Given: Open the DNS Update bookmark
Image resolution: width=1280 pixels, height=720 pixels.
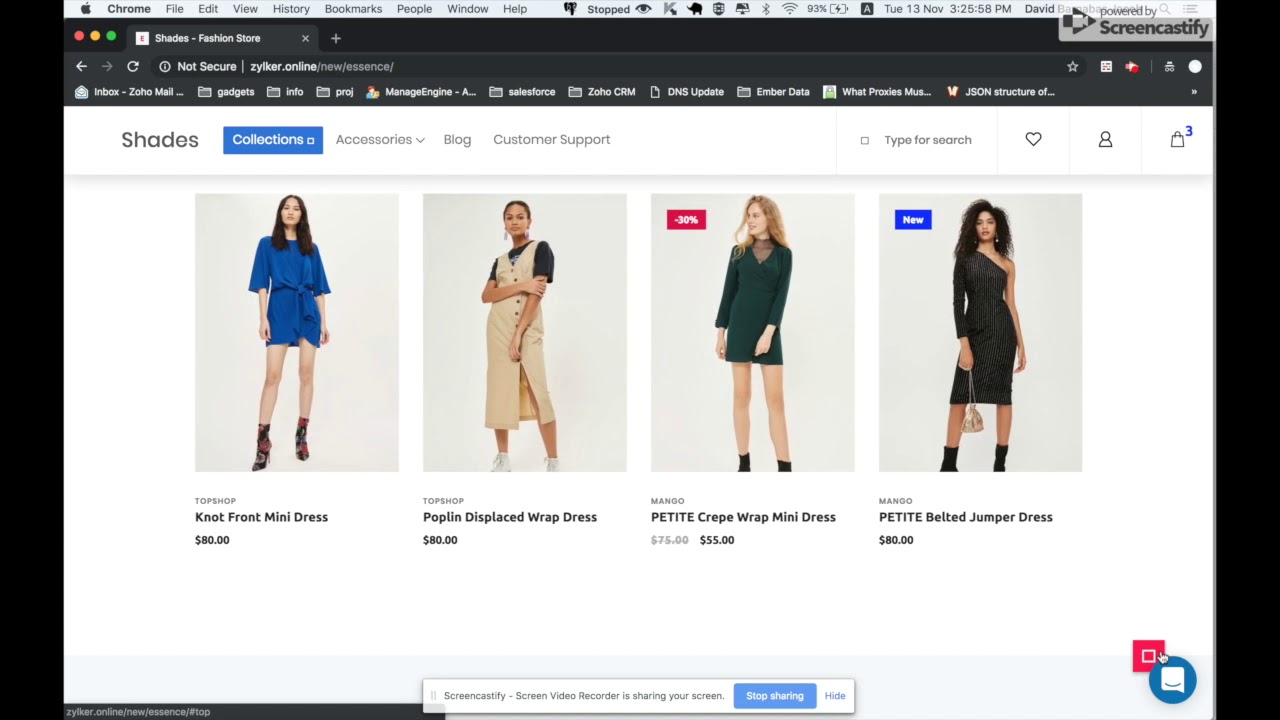Looking at the screenshot, I should click(686, 92).
